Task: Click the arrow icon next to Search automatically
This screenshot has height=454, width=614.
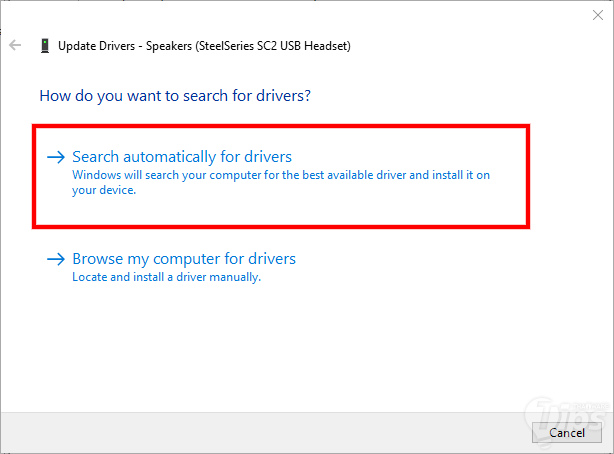Action: coord(56,157)
